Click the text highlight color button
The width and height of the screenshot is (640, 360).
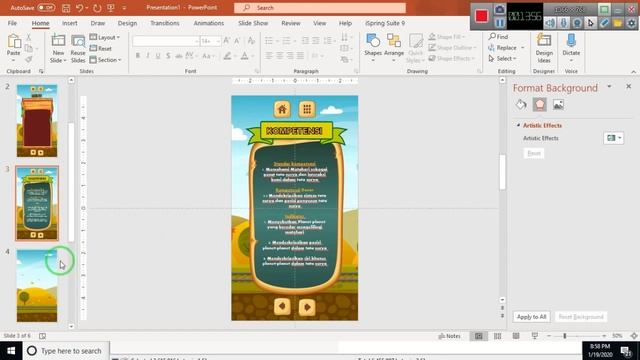[x=227, y=56]
